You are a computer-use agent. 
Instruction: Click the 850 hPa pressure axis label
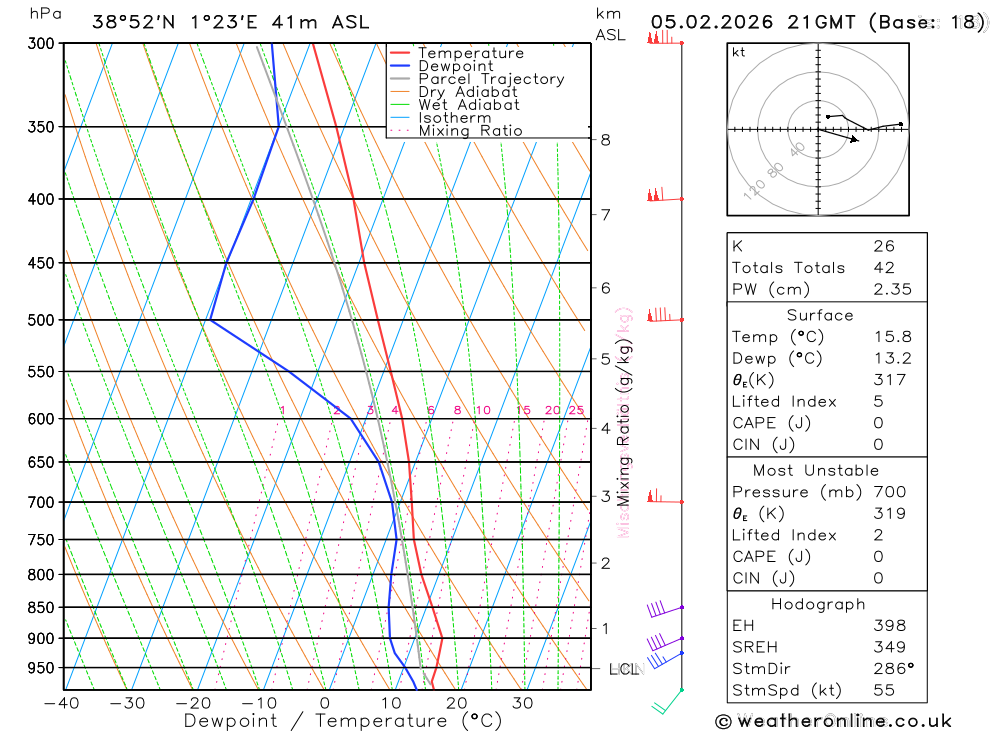coord(41,608)
